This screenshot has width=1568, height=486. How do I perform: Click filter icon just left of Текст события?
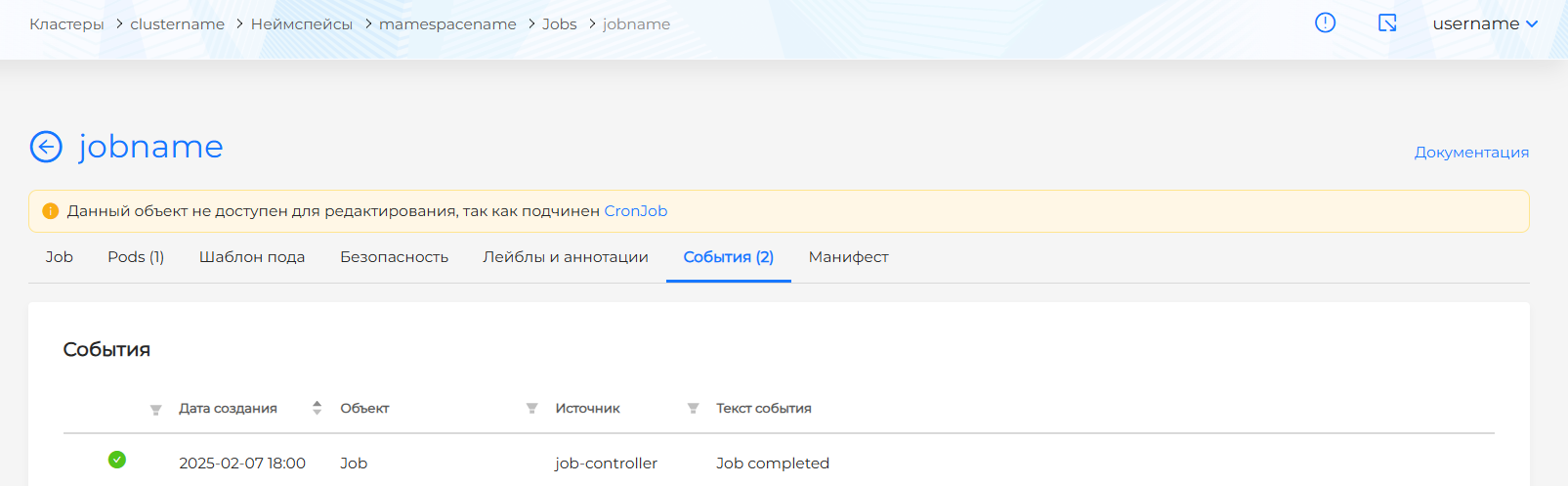tap(693, 409)
